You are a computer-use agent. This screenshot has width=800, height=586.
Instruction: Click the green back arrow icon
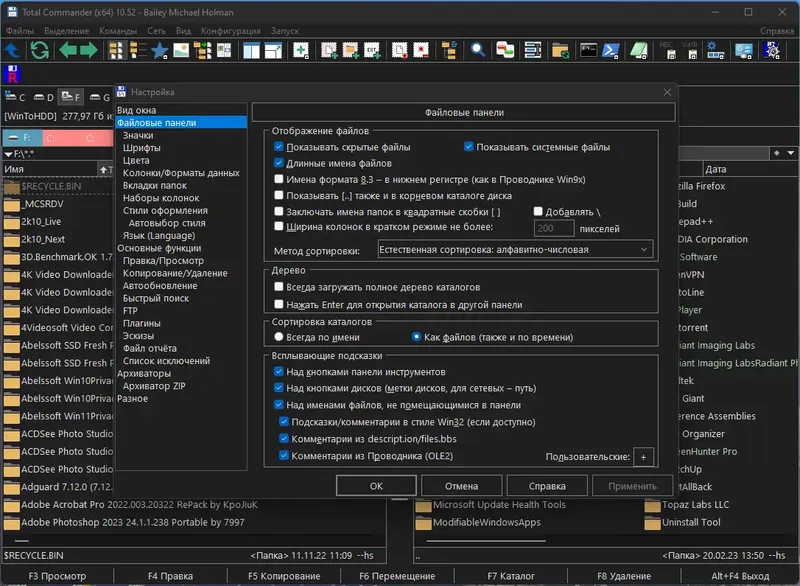point(68,50)
